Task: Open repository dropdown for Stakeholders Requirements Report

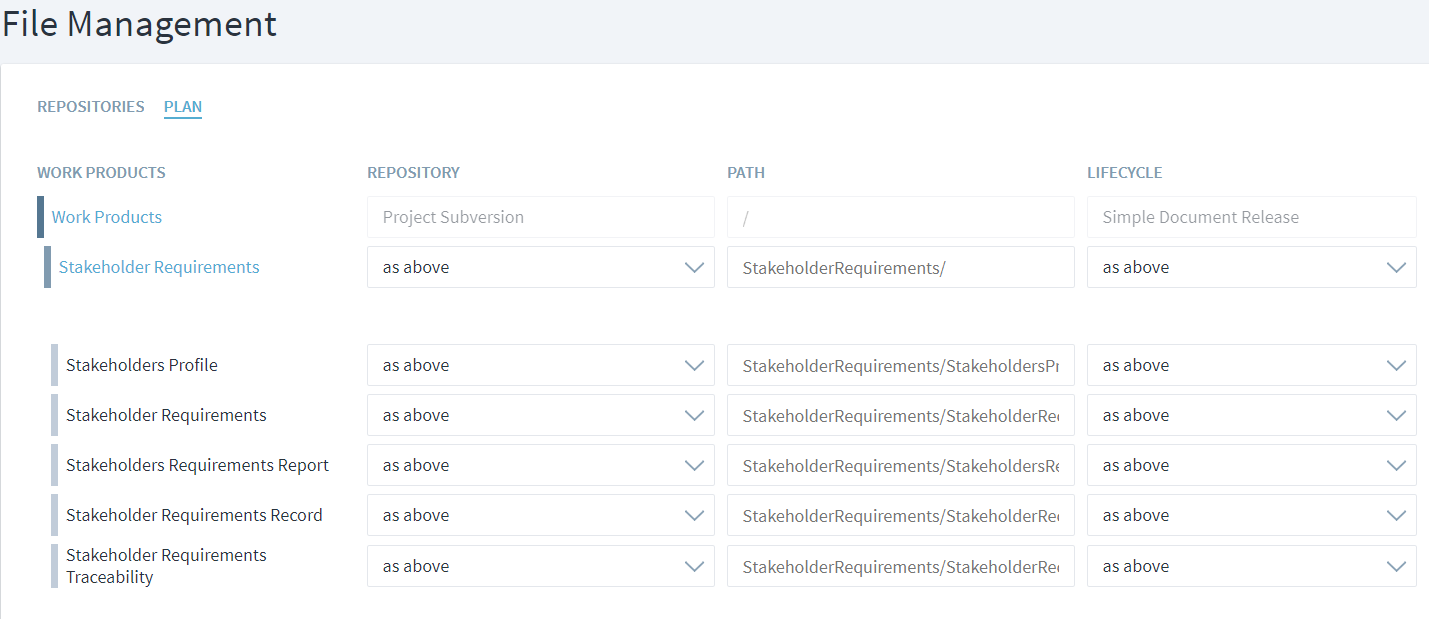Action: tap(540, 465)
